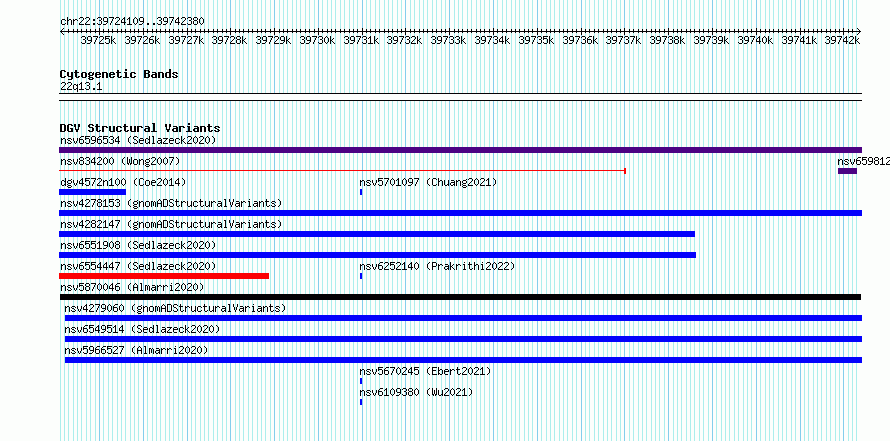Click the small nsv6109380 blue marker
The image size is (890, 441).
(x=361, y=402)
